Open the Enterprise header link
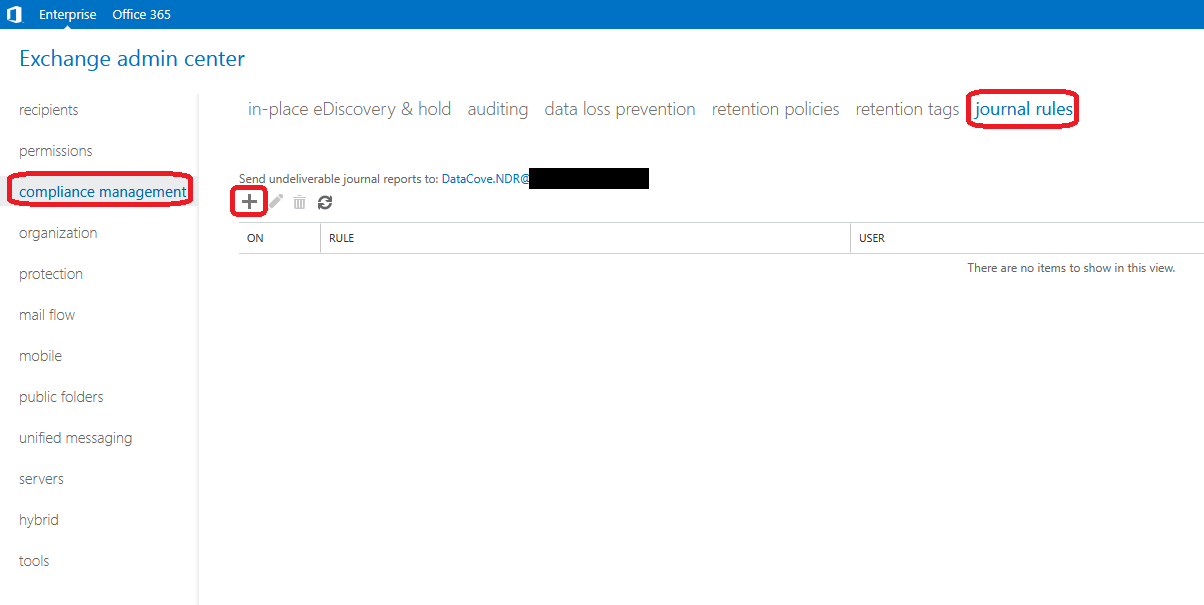 coord(68,14)
